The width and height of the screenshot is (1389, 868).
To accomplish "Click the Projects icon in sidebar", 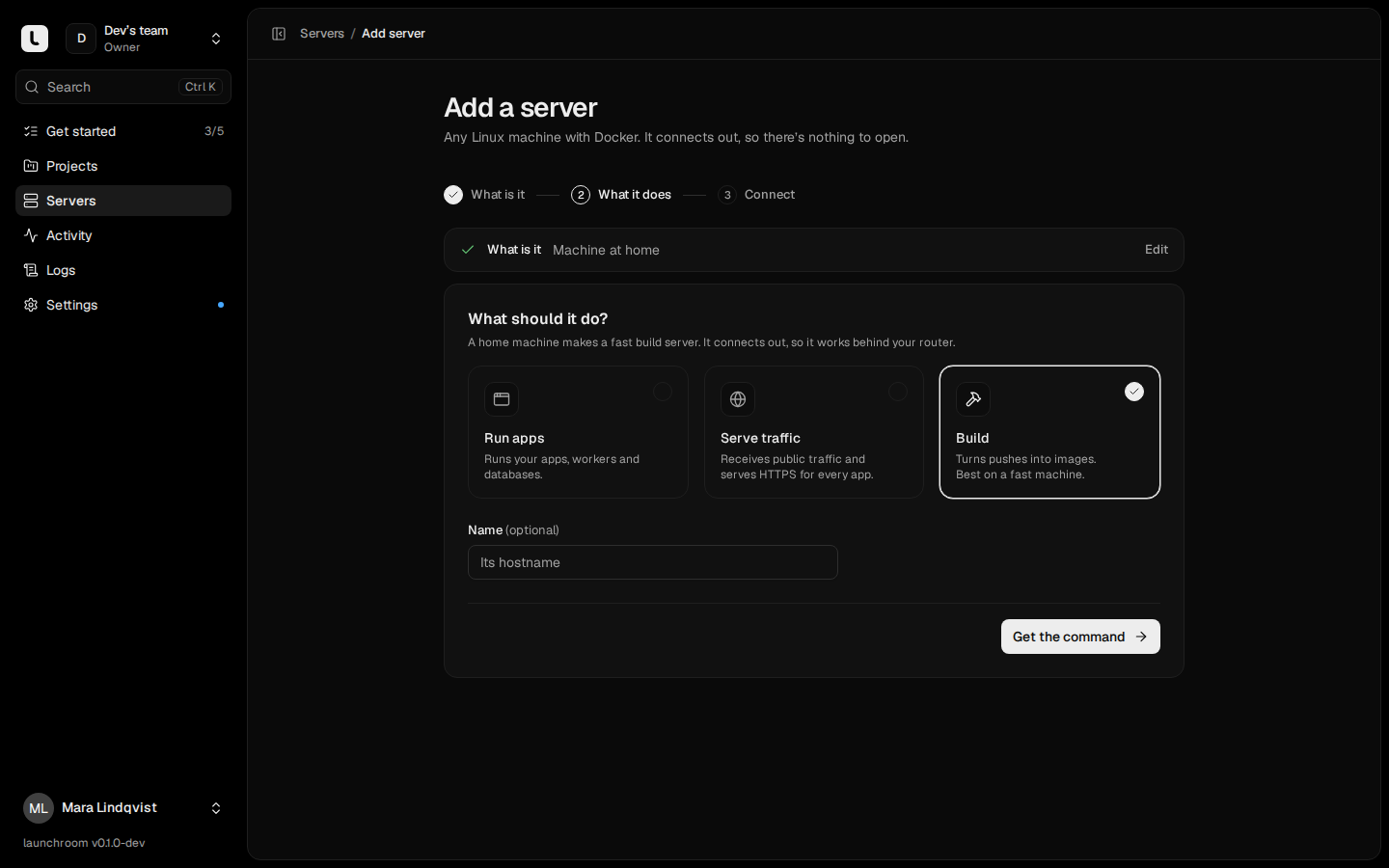I will click(31, 166).
